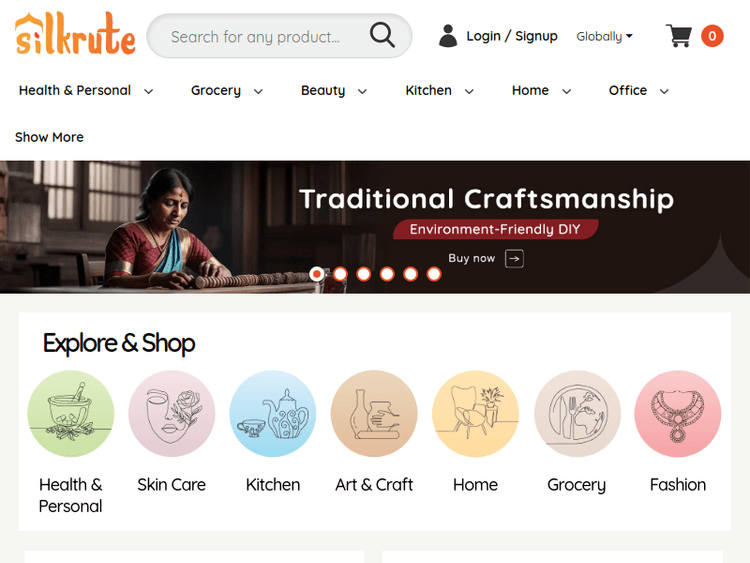Click the Buy now arrow icon

(514, 259)
